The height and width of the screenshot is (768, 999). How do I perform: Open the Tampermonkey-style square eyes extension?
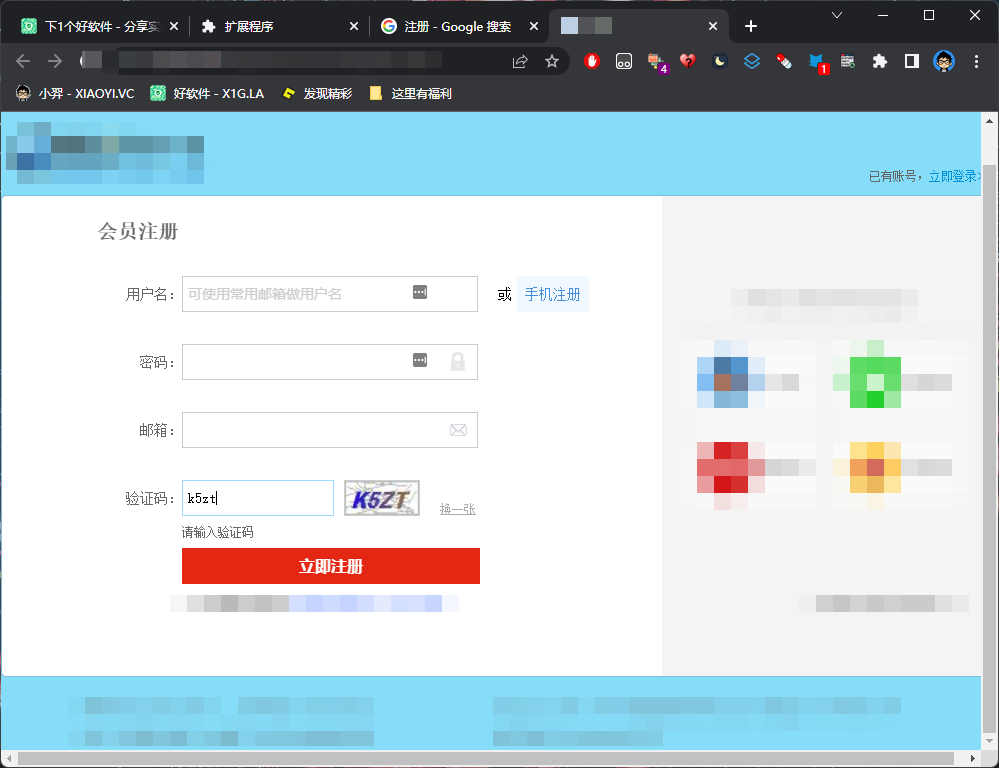[x=624, y=61]
